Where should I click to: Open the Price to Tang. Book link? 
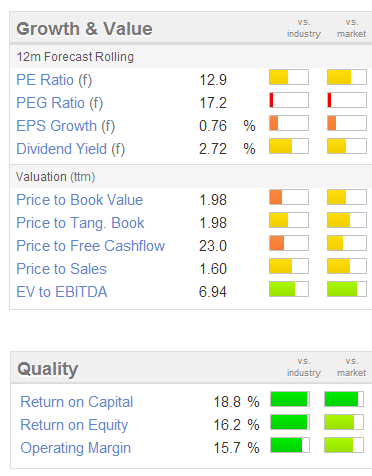pos(80,223)
